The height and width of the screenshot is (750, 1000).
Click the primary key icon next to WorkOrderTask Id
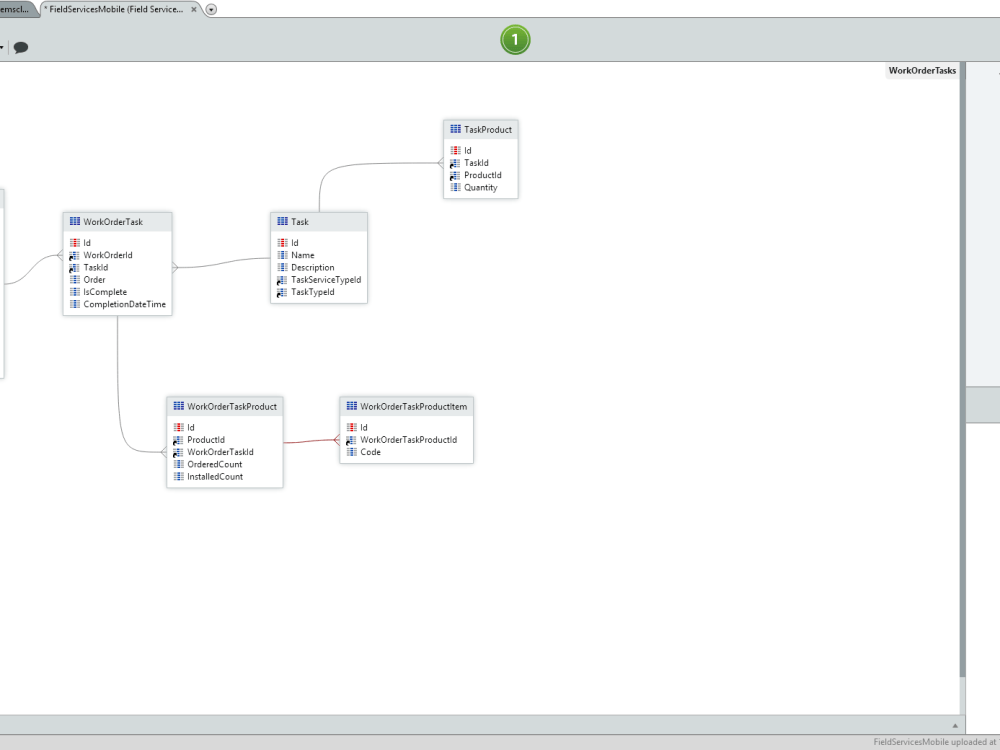click(x=74, y=242)
